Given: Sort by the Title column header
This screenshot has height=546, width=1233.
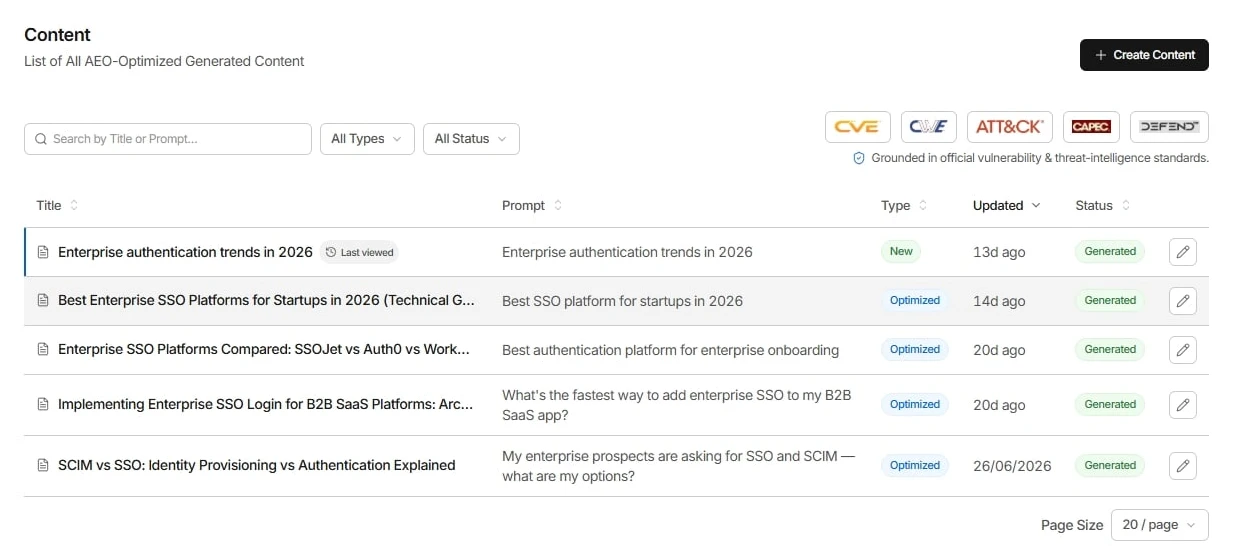Looking at the screenshot, I should (x=57, y=205).
